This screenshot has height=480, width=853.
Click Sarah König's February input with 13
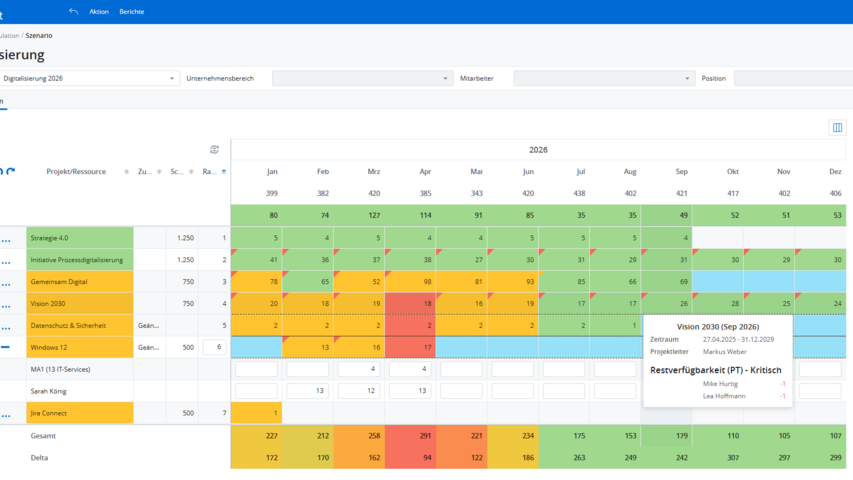click(x=307, y=391)
